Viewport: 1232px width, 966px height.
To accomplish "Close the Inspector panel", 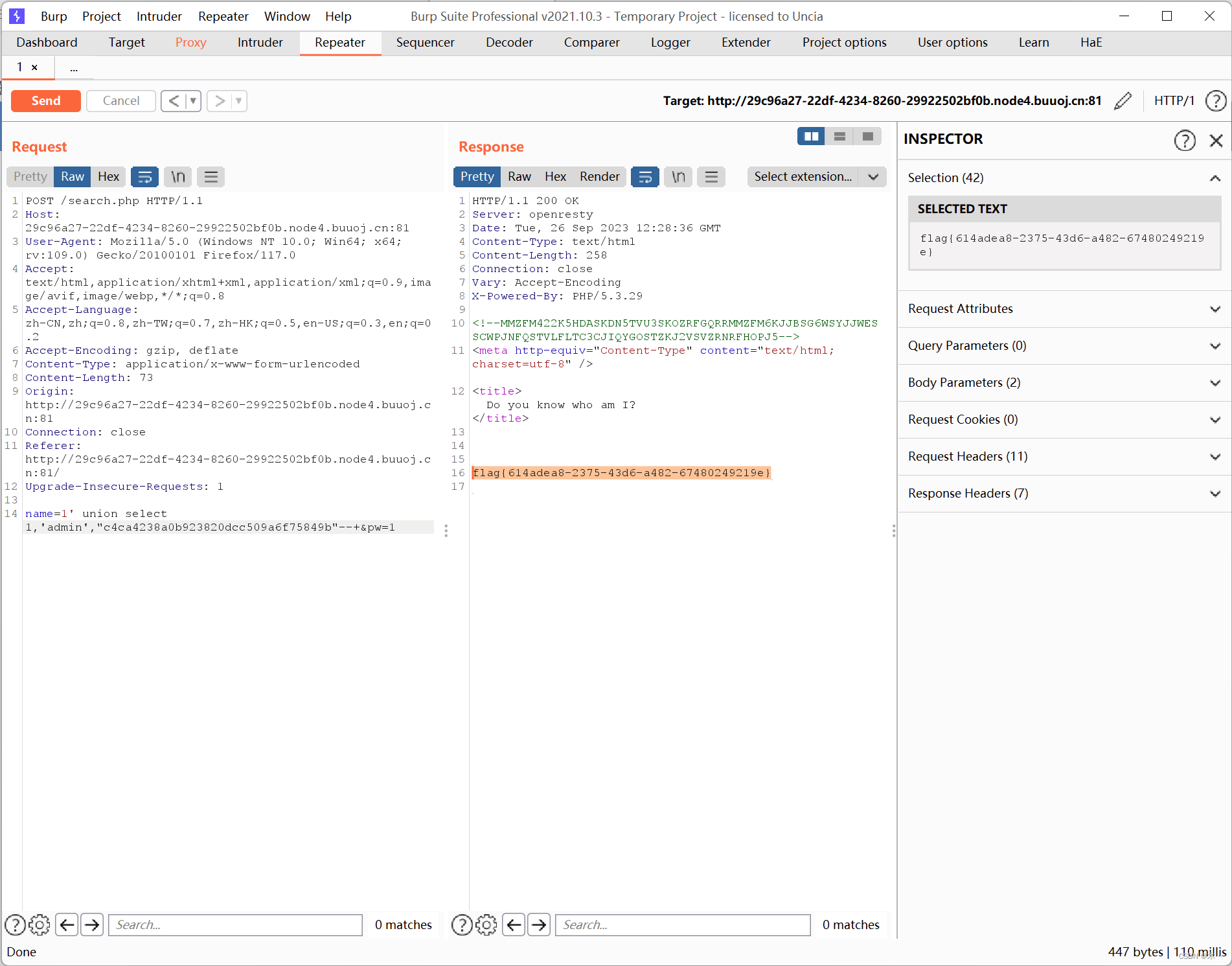I will (1216, 140).
